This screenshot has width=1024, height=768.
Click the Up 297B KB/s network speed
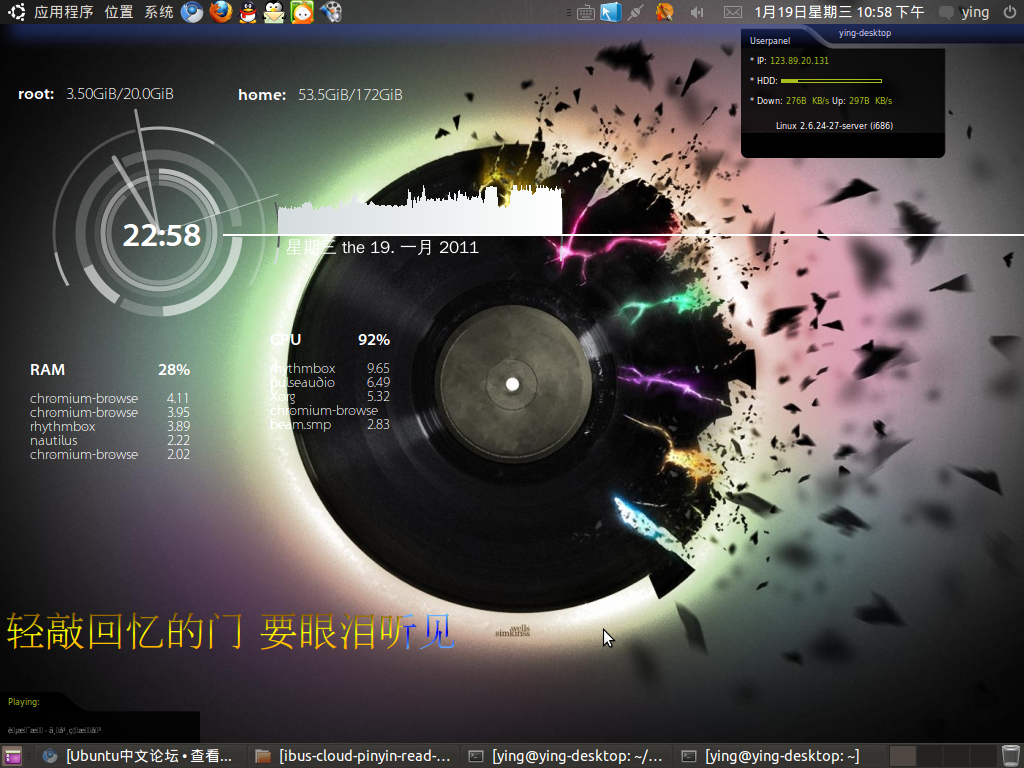click(862, 101)
